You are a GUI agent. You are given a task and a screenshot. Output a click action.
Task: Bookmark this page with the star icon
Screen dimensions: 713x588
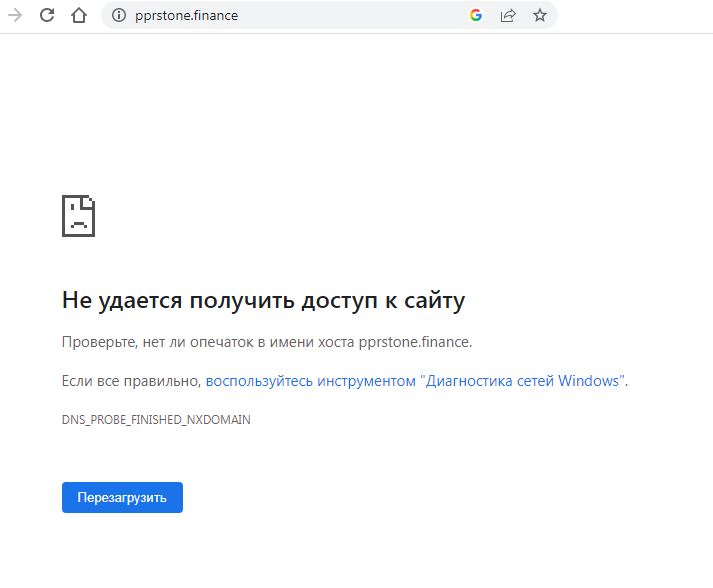click(540, 15)
